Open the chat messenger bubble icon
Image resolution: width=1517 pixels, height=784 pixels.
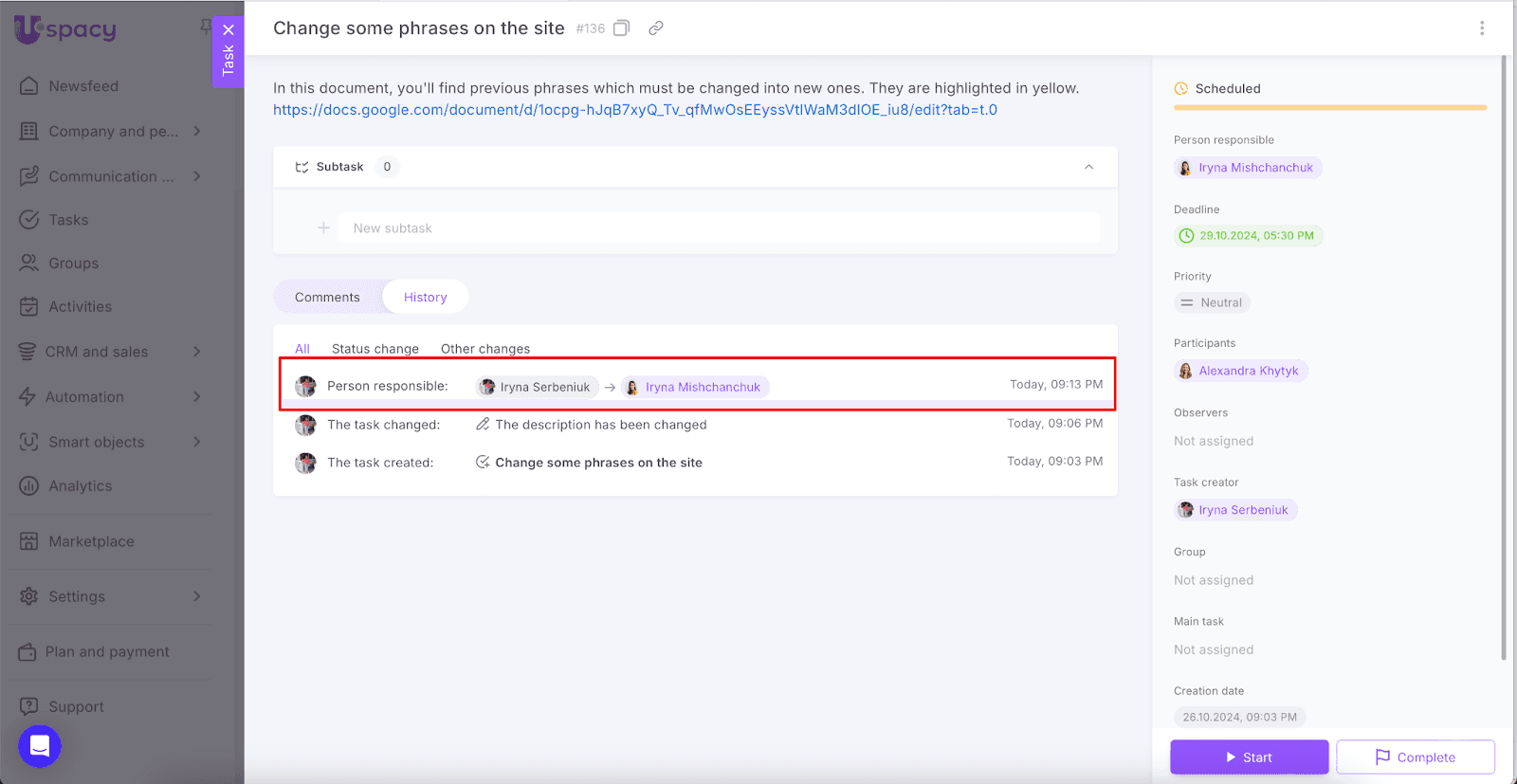(x=40, y=746)
